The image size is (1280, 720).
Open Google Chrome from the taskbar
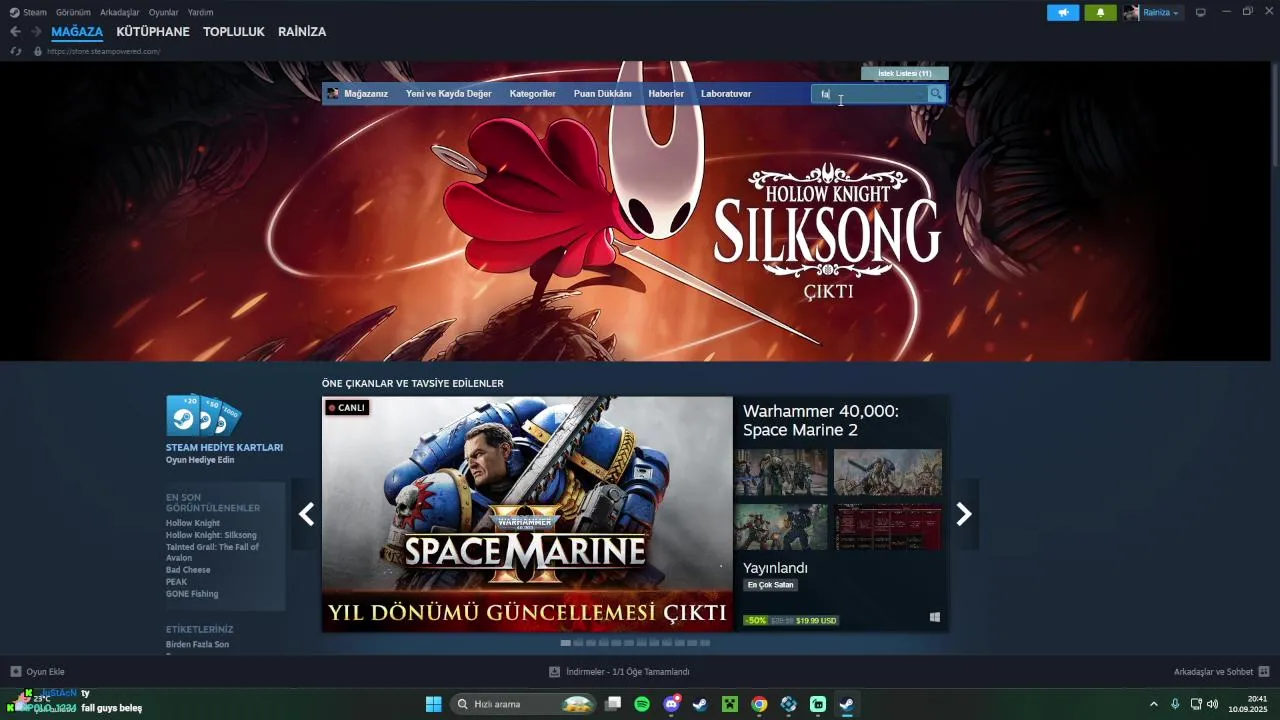pyautogui.click(x=759, y=704)
